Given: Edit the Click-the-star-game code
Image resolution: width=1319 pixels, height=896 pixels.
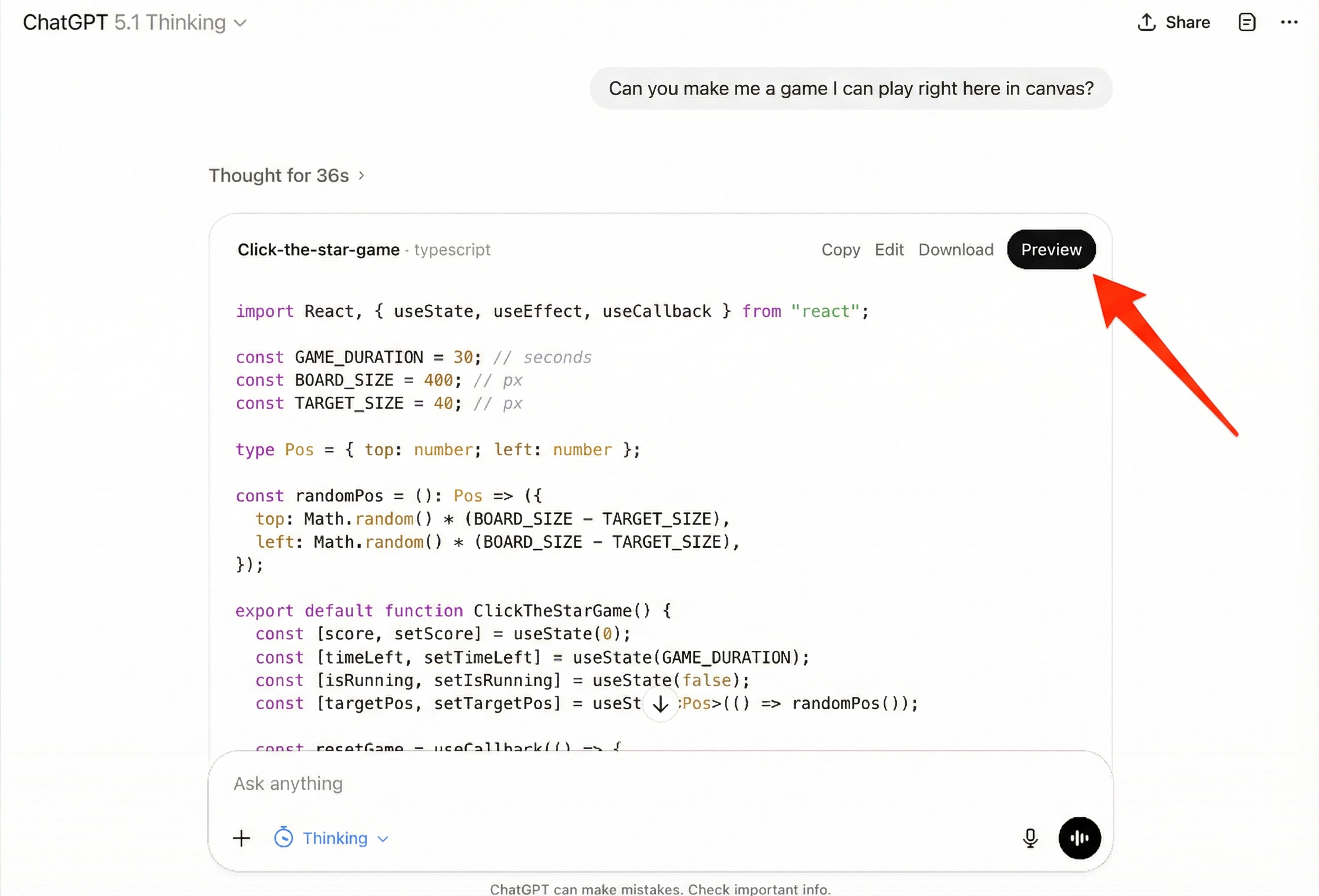Looking at the screenshot, I should [x=889, y=249].
